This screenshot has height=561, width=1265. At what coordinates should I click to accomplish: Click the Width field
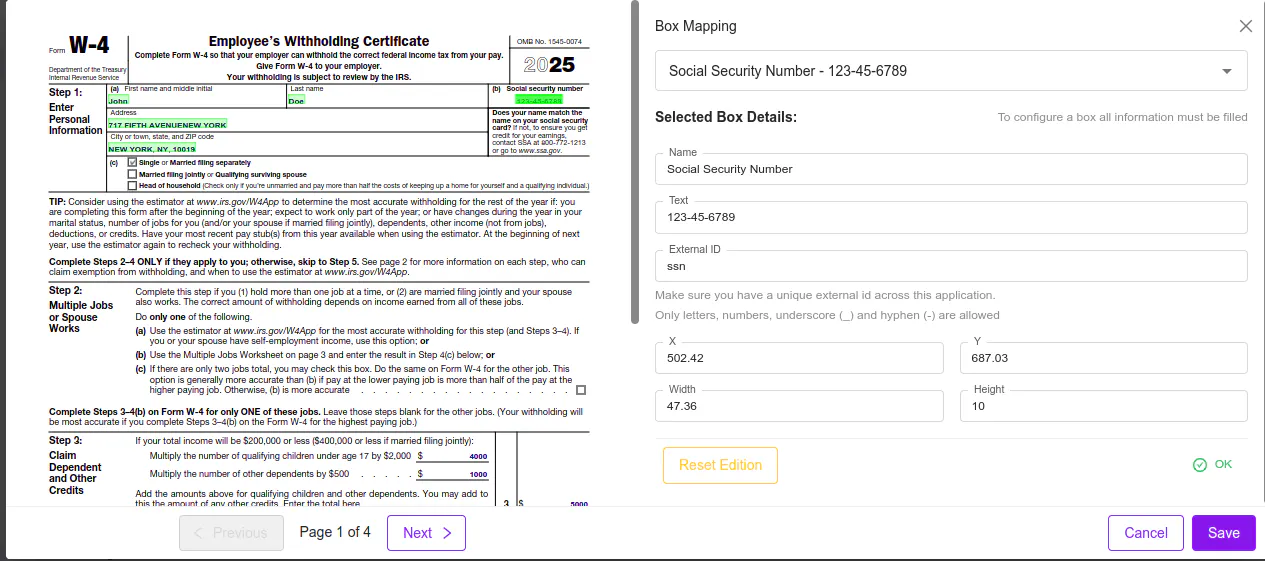(x=799, y=406)
